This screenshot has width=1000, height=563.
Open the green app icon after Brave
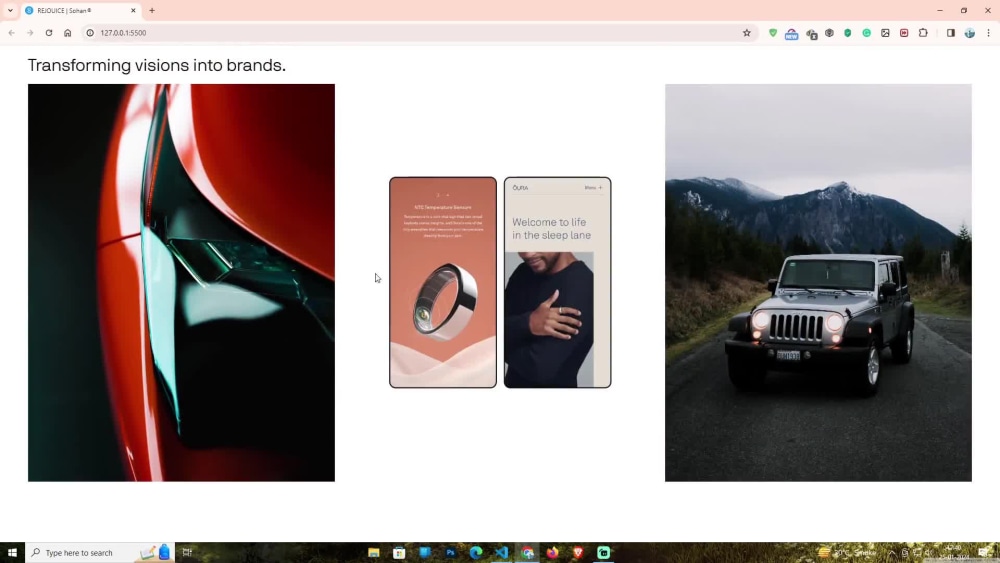click(x=603, y=552)
